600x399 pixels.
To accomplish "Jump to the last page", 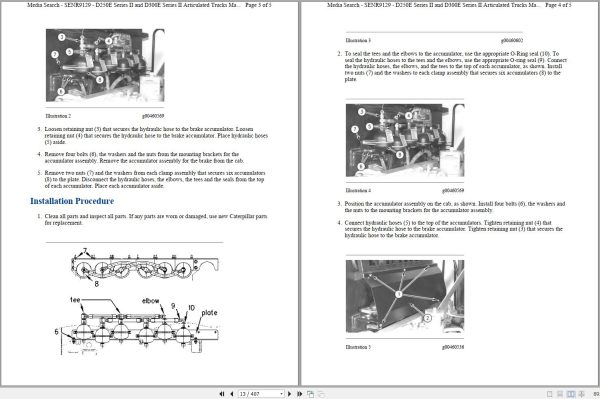I will 300,394.
